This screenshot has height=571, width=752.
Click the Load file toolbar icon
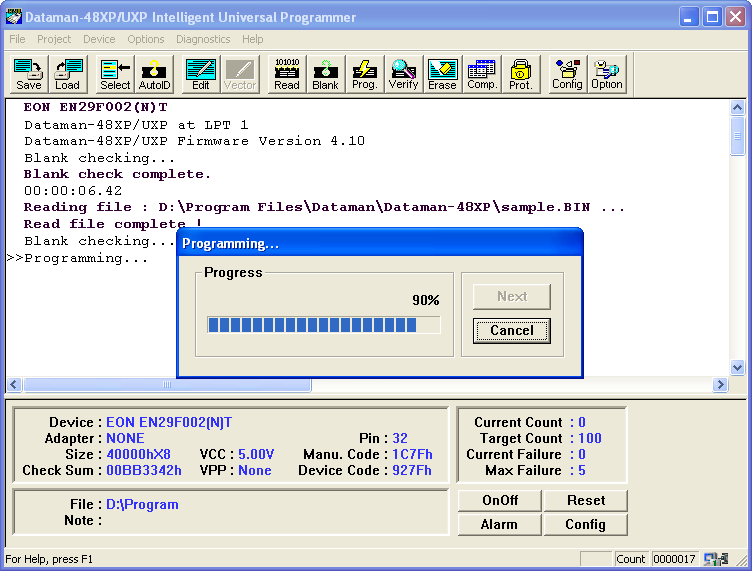tap(67, 75)
